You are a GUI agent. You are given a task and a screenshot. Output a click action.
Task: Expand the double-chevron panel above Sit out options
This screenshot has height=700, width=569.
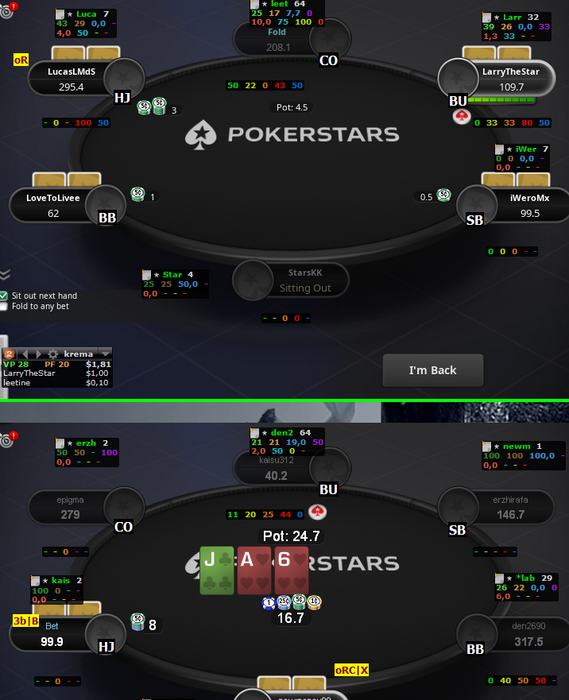pos(4,275)
